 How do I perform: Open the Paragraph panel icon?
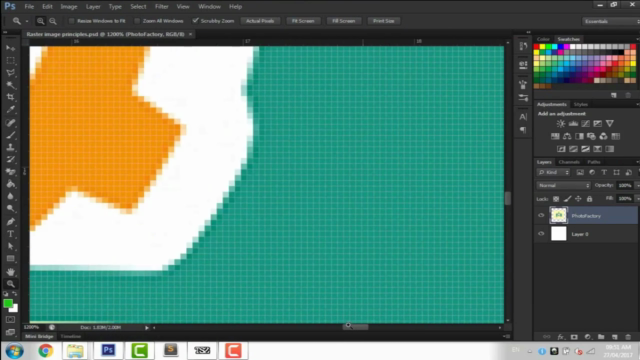(523, 130)
